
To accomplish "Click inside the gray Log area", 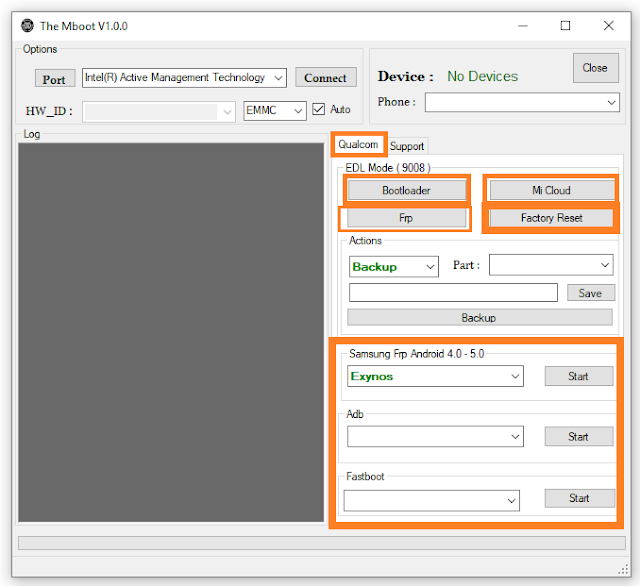I will [x=171, y=332].
